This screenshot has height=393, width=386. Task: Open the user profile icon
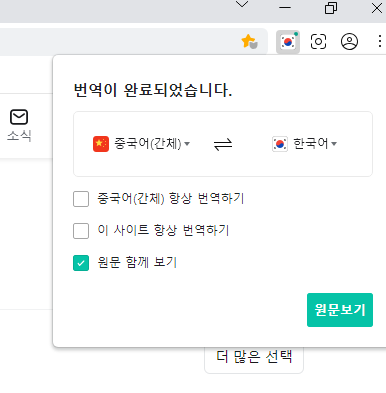tap(349, 42)
